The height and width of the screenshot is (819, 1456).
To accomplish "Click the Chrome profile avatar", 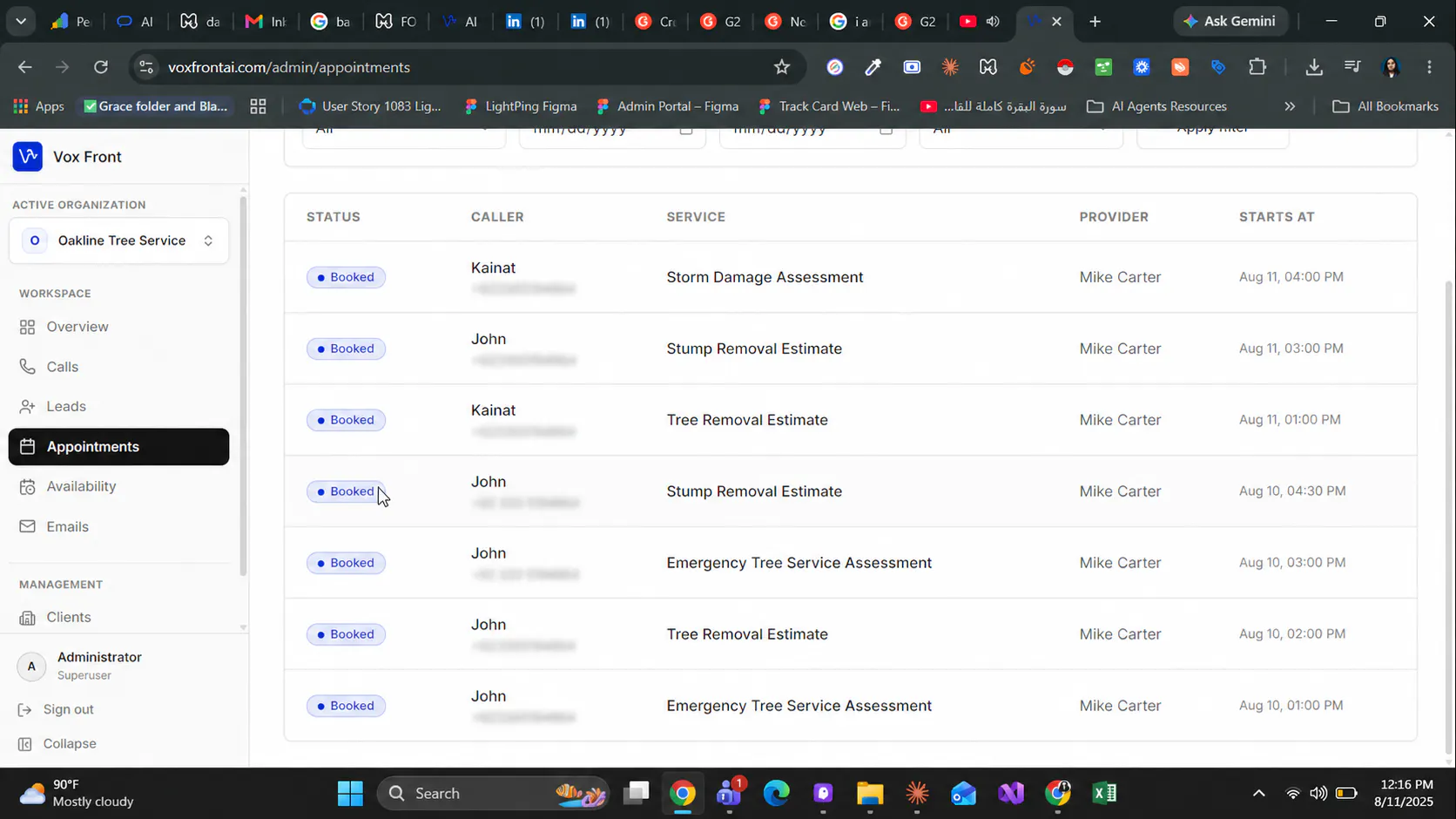I will 1391,67.
